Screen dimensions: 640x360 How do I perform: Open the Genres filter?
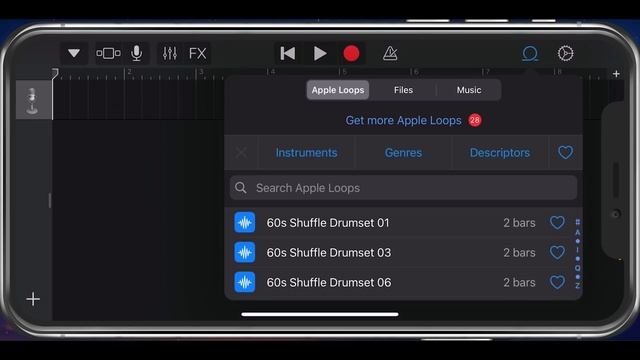click(x=403, y=153)
